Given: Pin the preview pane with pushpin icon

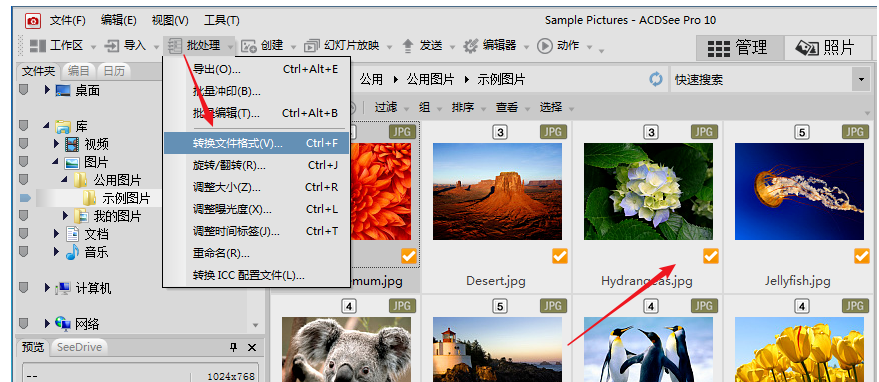Looking at the screenshot, I should 234,348.
